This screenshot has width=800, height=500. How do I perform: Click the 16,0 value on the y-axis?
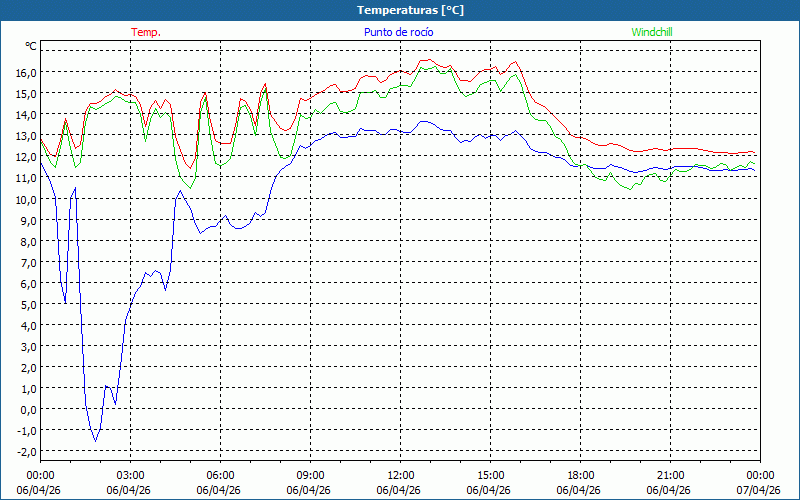coord(26,73)
